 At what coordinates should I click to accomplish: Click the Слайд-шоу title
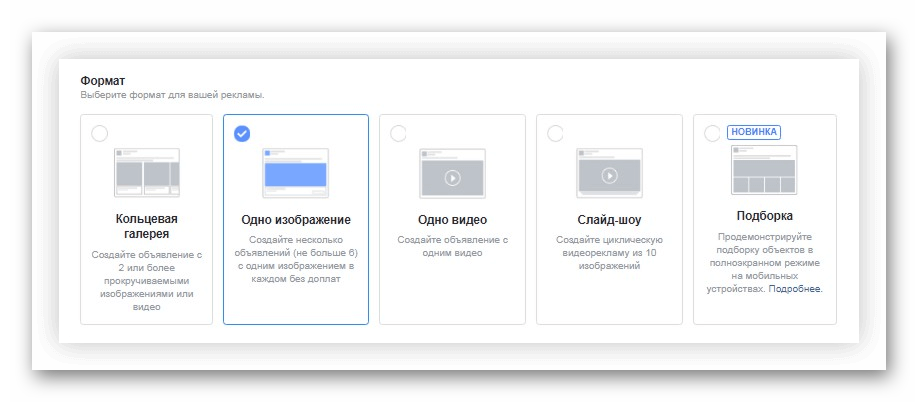[609, 220]
